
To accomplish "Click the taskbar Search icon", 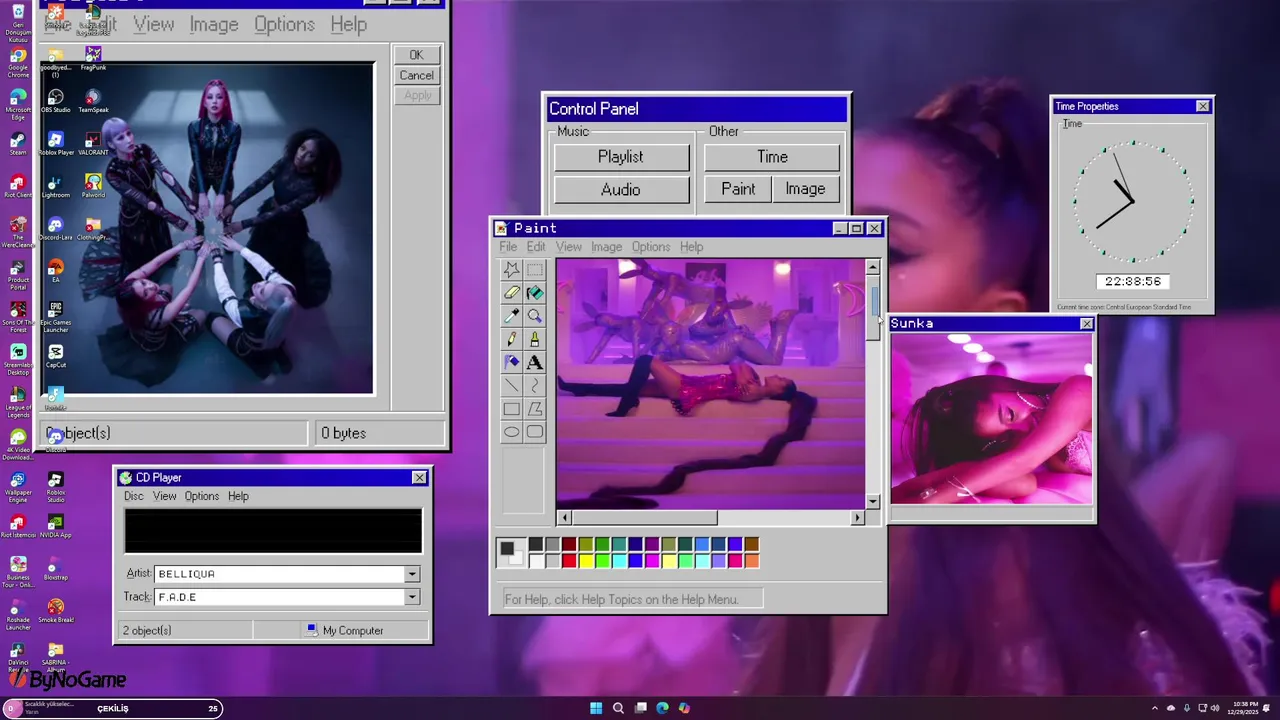I will (618, 708).
